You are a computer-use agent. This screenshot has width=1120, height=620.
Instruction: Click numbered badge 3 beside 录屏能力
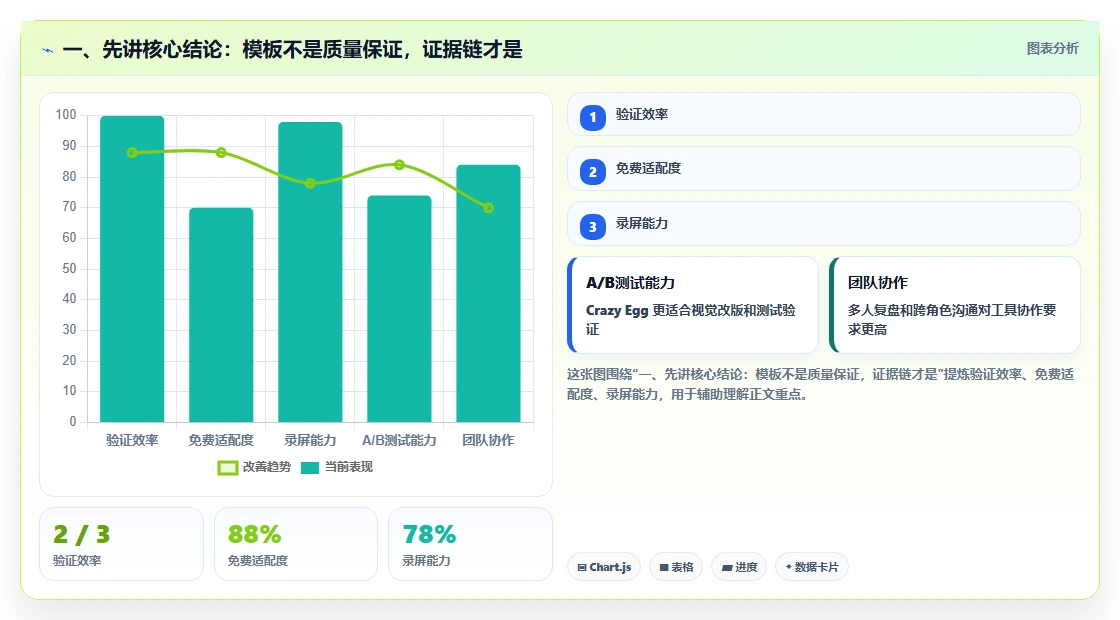click(x=592, y=226)
